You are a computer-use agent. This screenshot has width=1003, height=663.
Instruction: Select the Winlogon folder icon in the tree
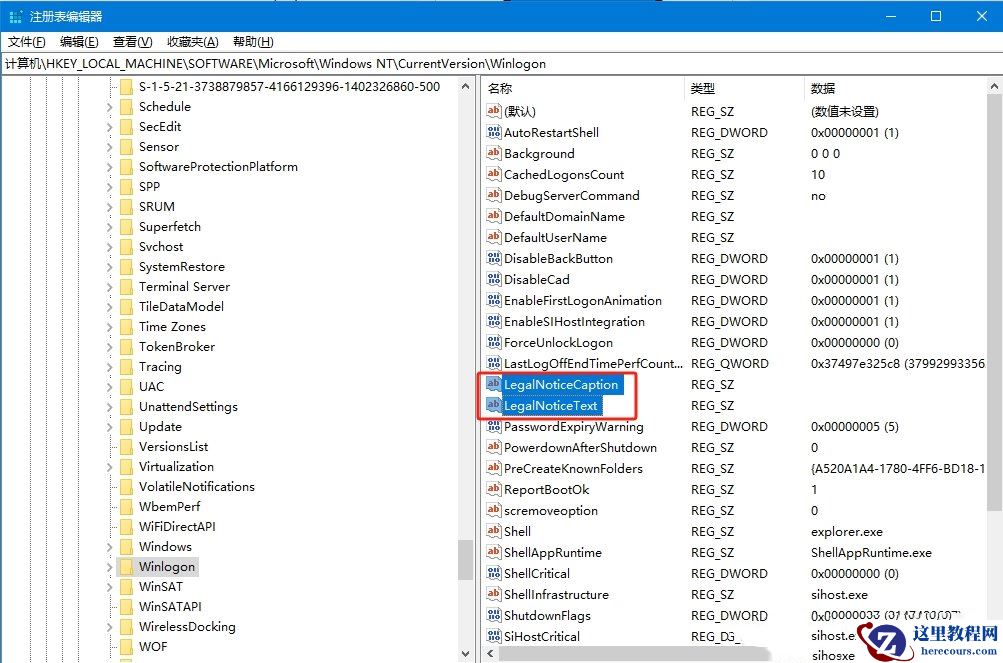point(128,566)
